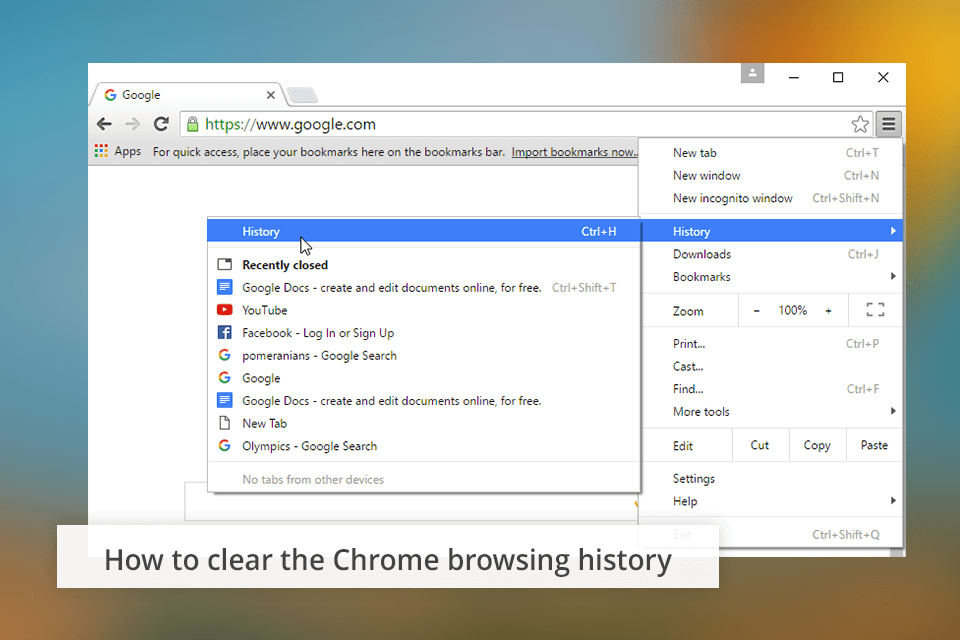Viewport: 960px width, 640px height.
Task: Open a New incognito window
Action: pos(771,198)
